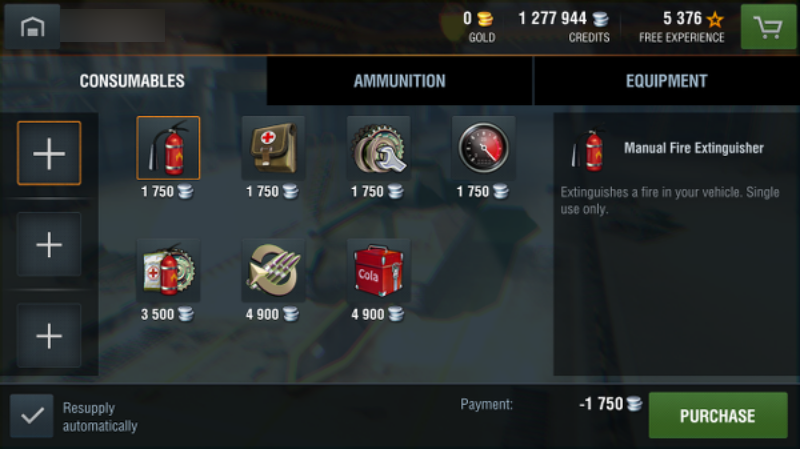
Task: Toggle the Resupply automatically checkbox
Action: (x=32, y=416)
